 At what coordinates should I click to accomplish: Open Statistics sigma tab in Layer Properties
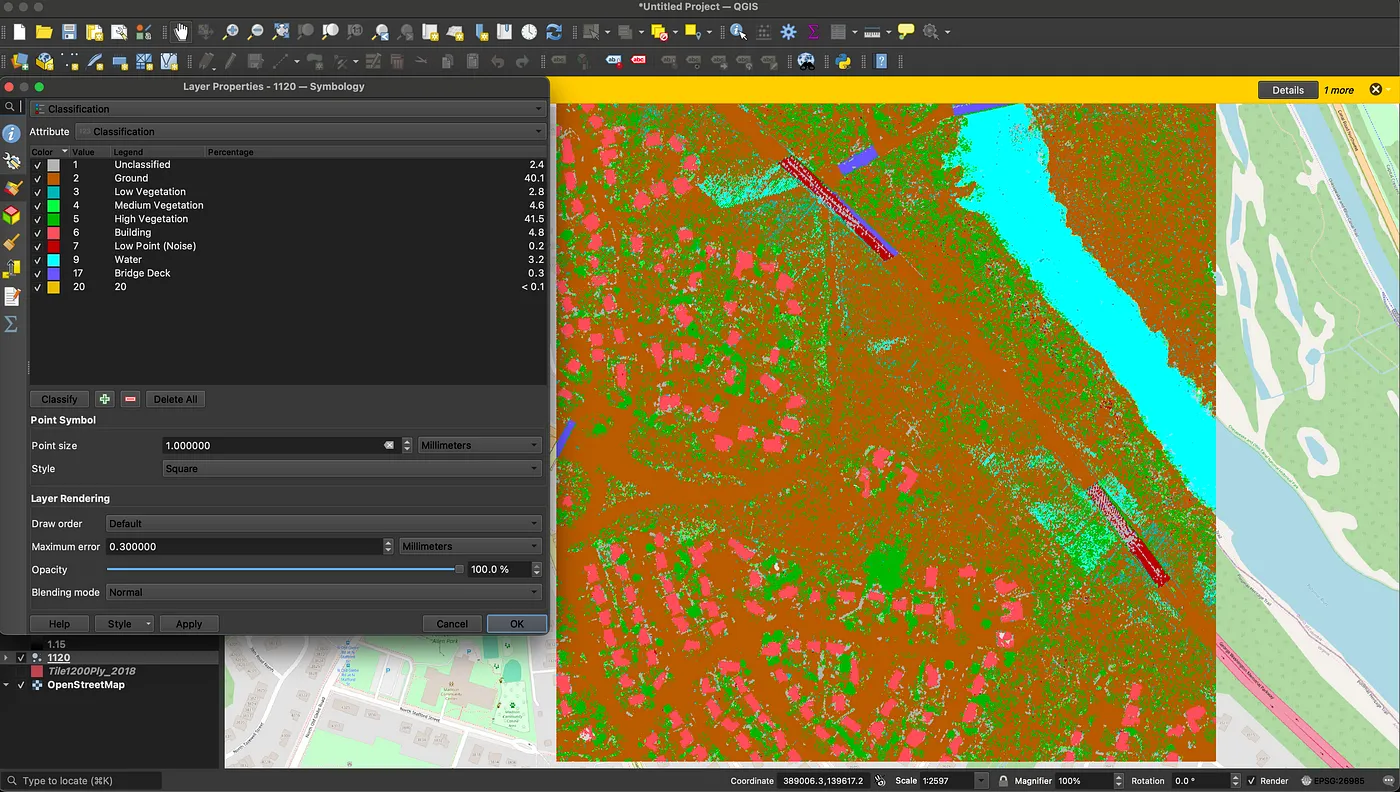[11, 324]
